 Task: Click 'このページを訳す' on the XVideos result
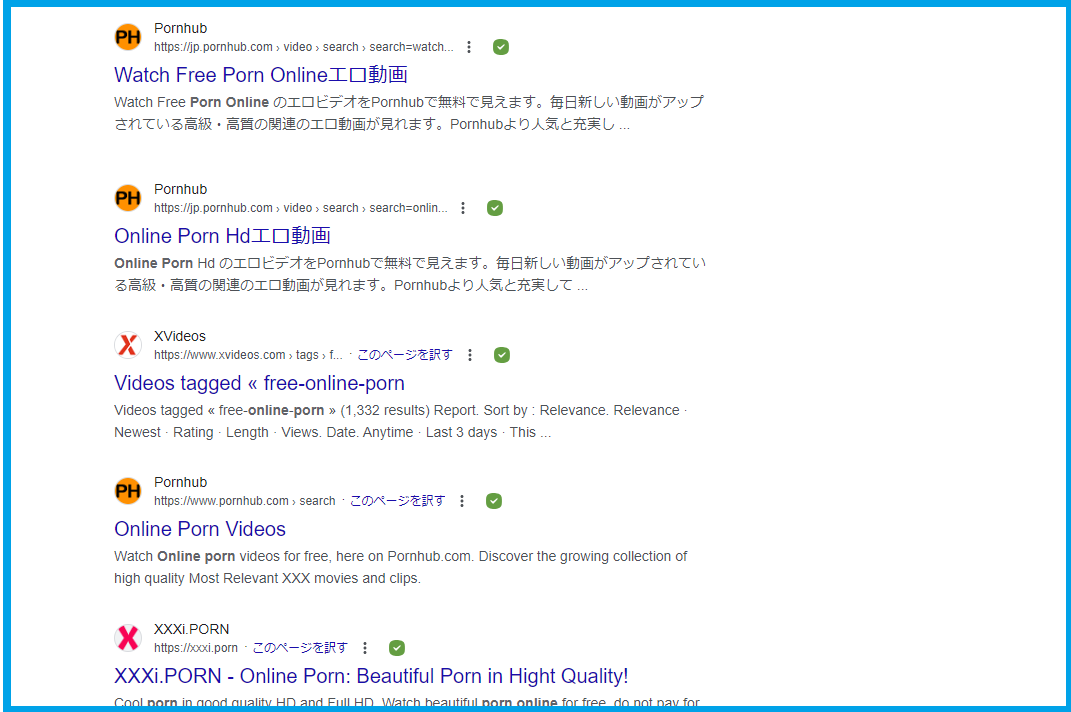coord(405,355)
